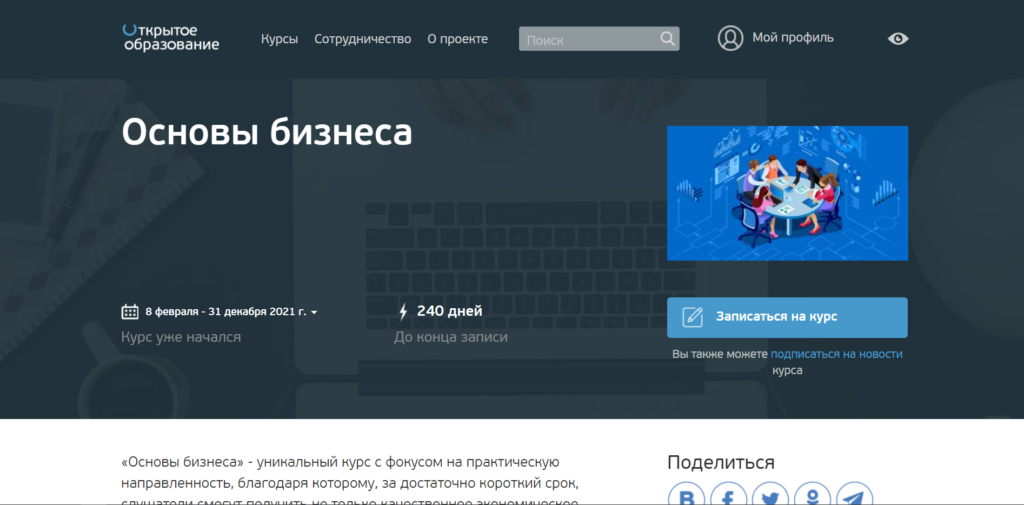Share the course on Facebook
Viewport: 1024px width, 505px height.
pos(729,496)
